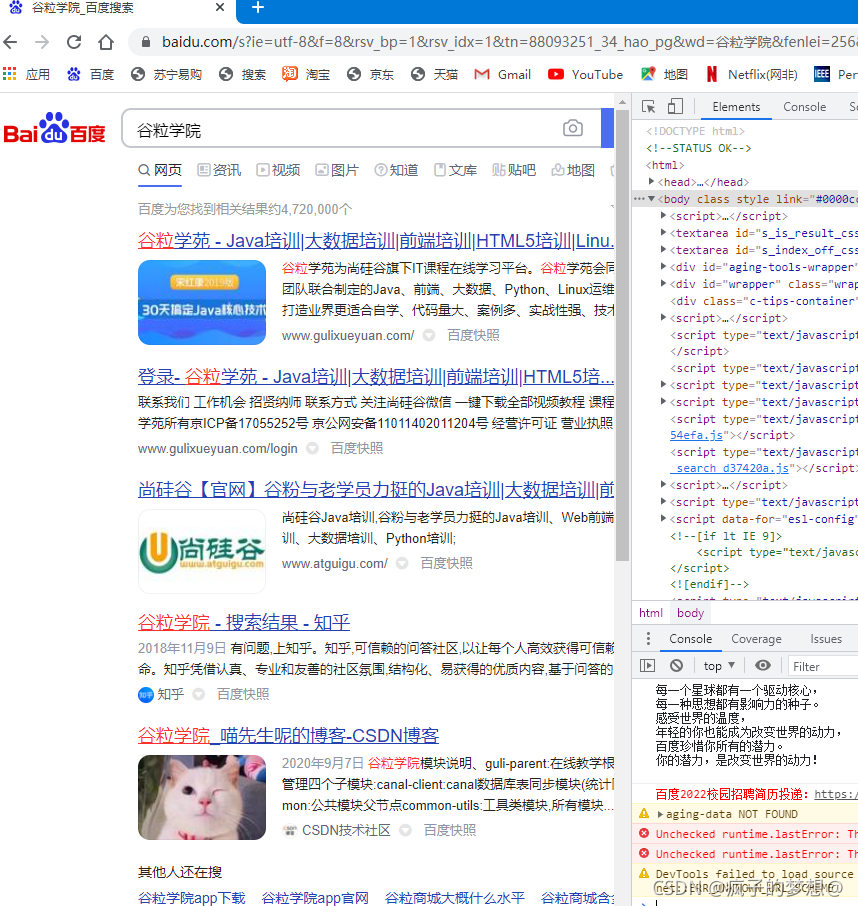The image size is (858, 906).
Task: Open the 百度 bookmark
Action: click(91, 75)
